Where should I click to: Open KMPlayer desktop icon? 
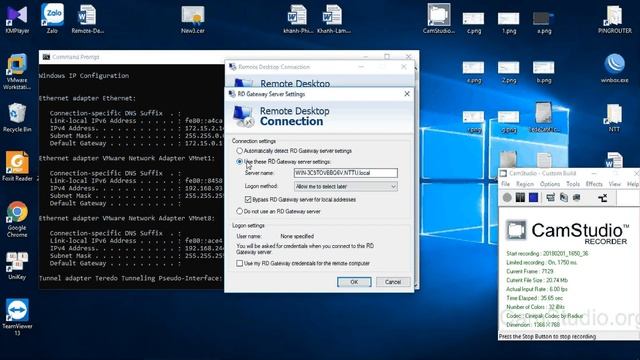[x=17, y=18]
